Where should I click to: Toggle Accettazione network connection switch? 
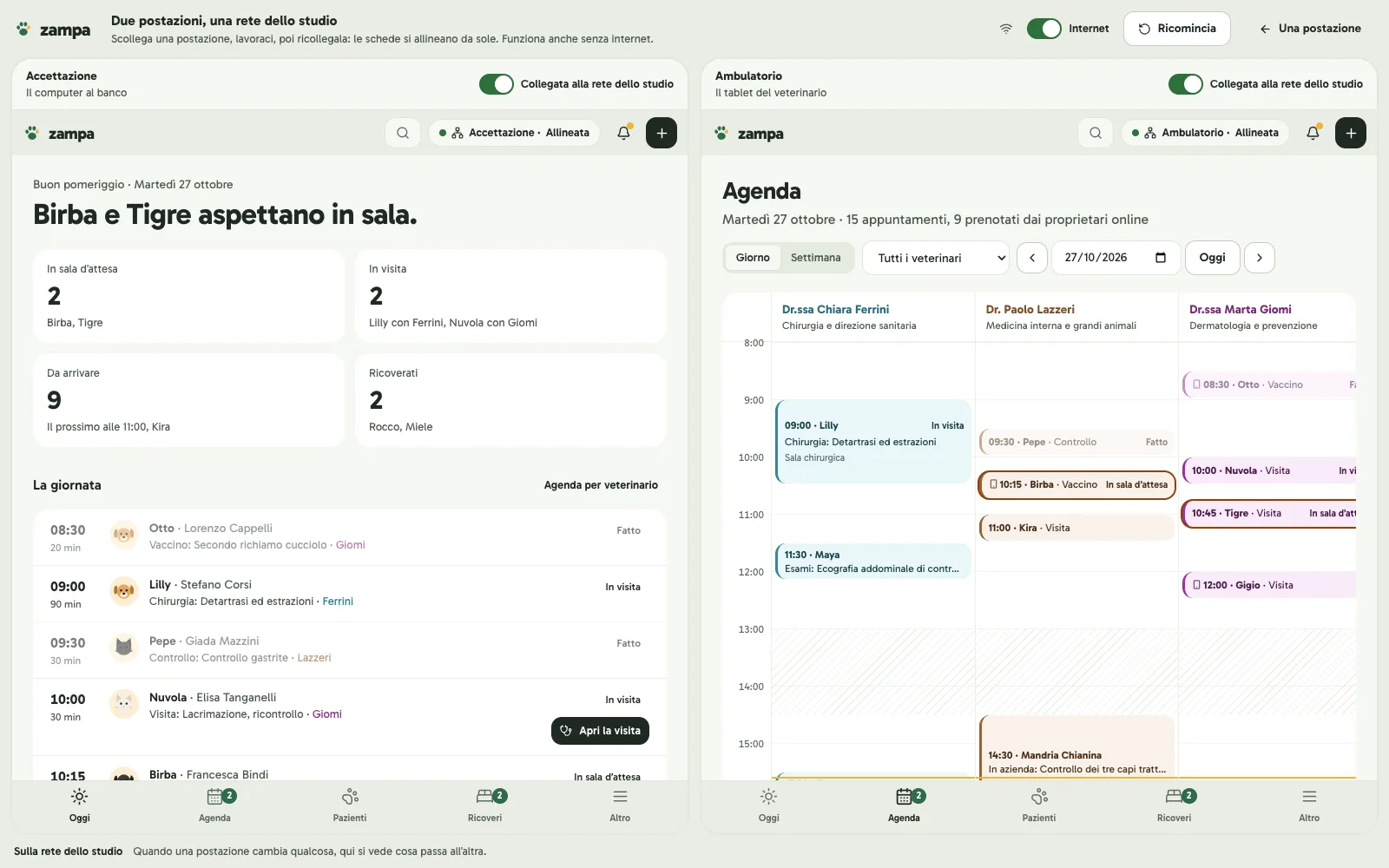(x=497, y=84)
